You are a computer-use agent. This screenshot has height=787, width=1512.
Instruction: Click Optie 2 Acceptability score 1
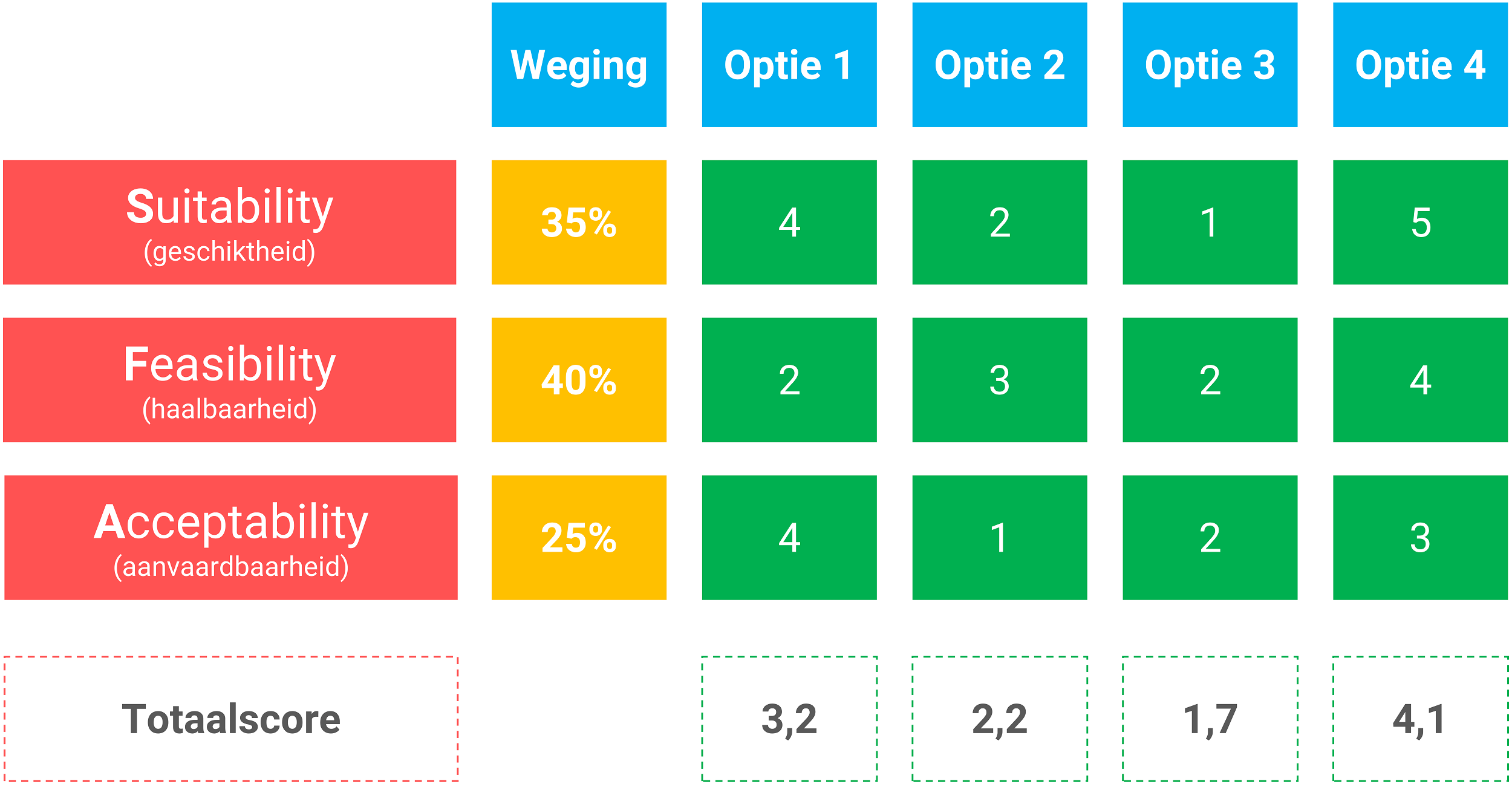click(1000, 538)
